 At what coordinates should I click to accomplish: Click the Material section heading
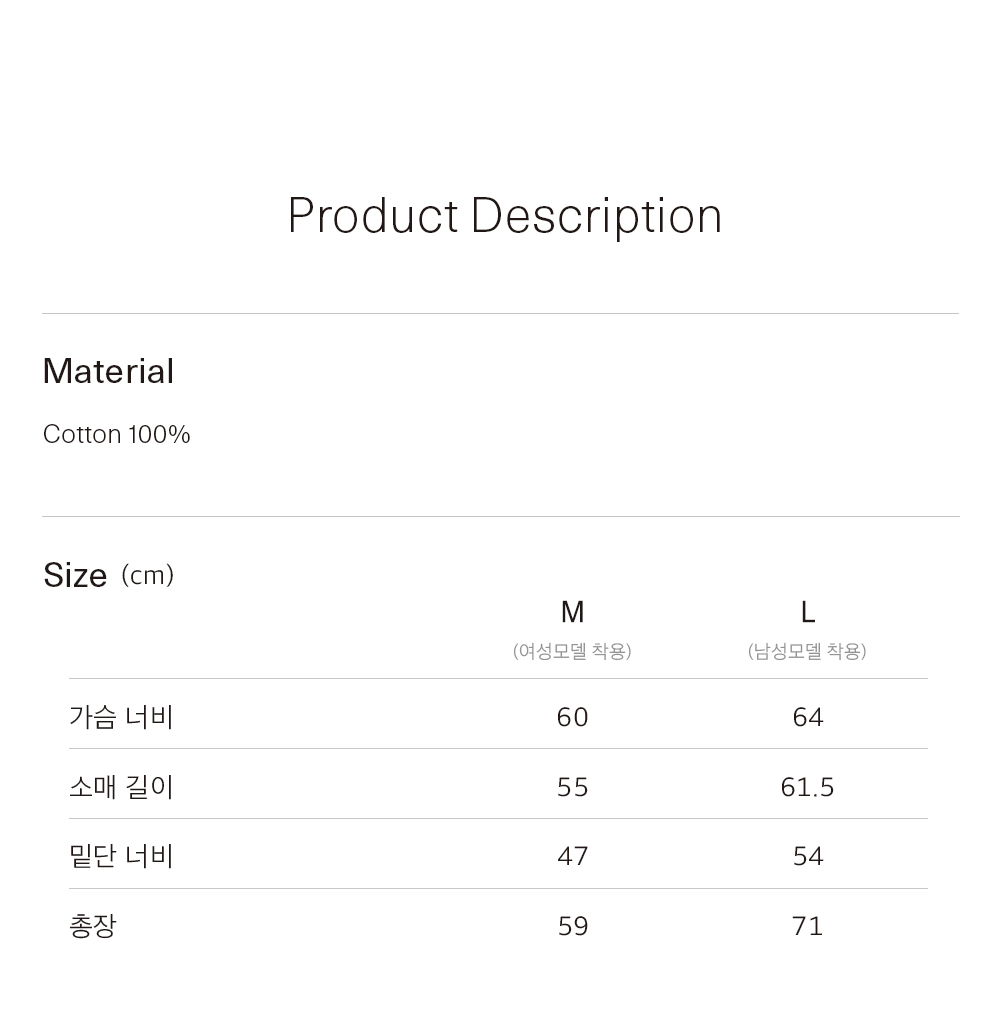pyautogui.click(x=108, y=372)
